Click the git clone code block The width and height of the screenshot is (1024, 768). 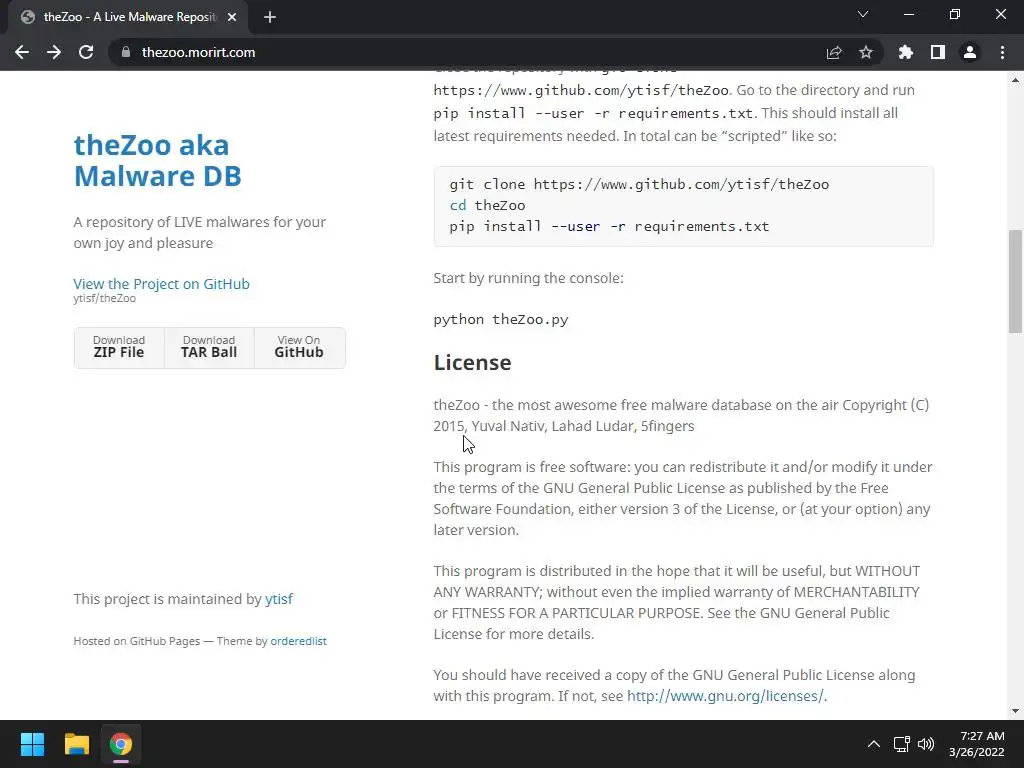pos(683,206)
